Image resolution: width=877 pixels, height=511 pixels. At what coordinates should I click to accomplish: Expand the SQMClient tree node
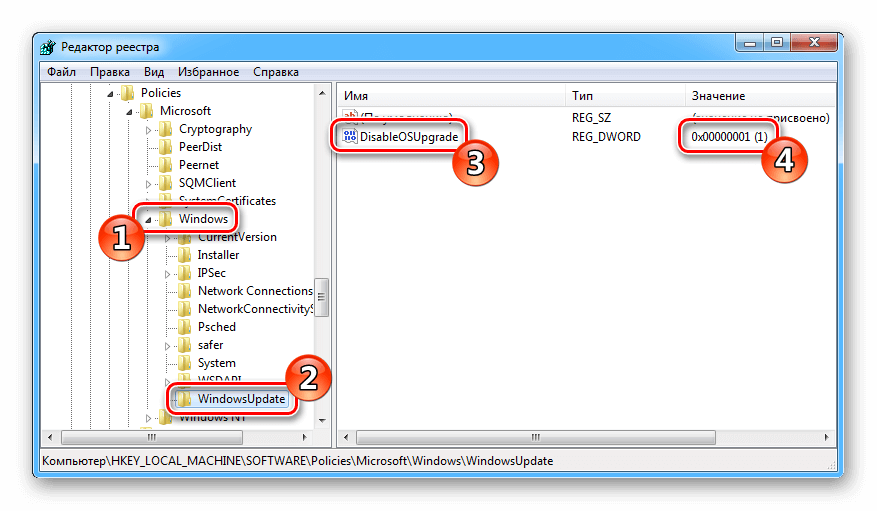tap(148, 184)
